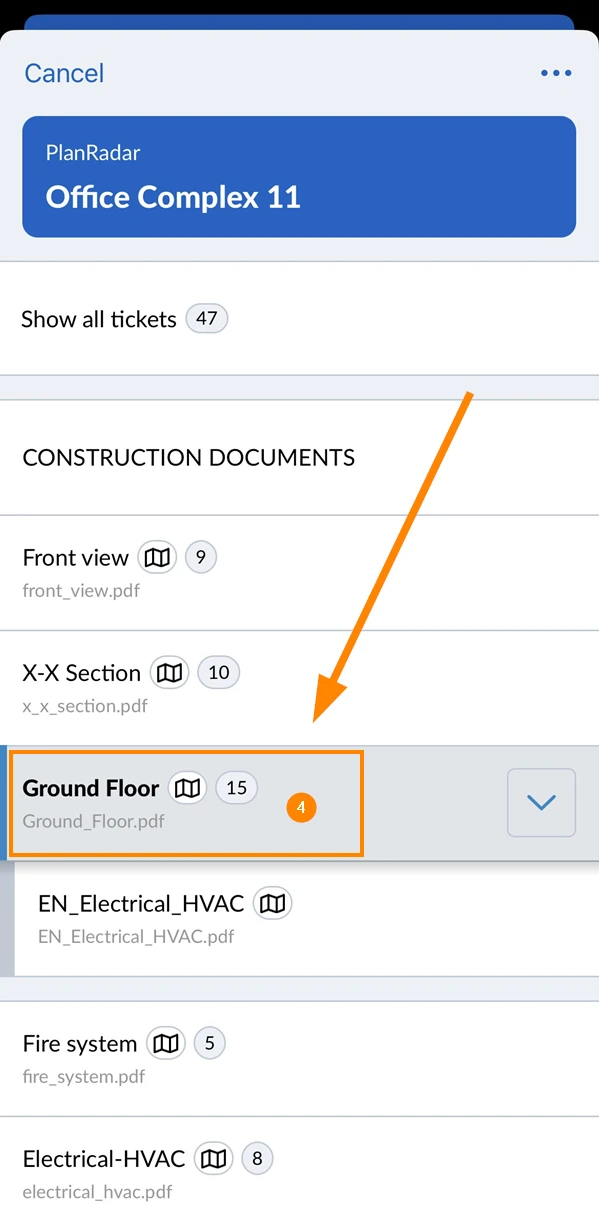Select the Office Complex 11 project banner
The height and width of the screenshot is (1212, 599).
point(299,177)
